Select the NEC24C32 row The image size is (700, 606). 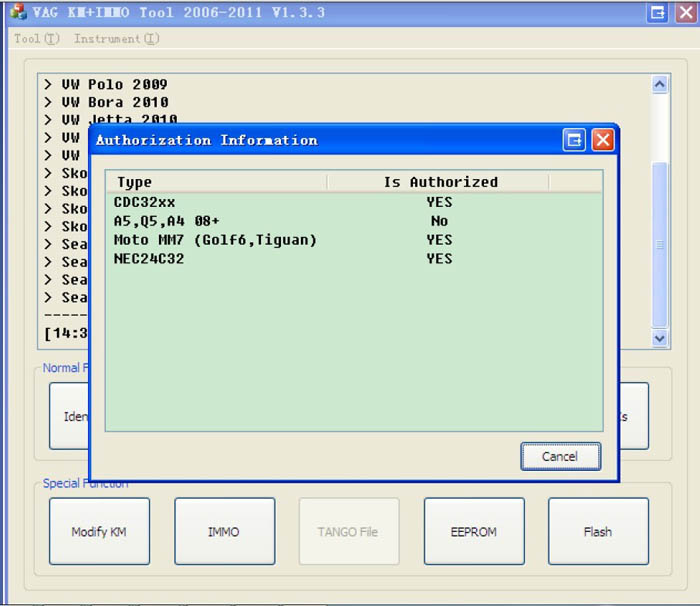(354, 259)
